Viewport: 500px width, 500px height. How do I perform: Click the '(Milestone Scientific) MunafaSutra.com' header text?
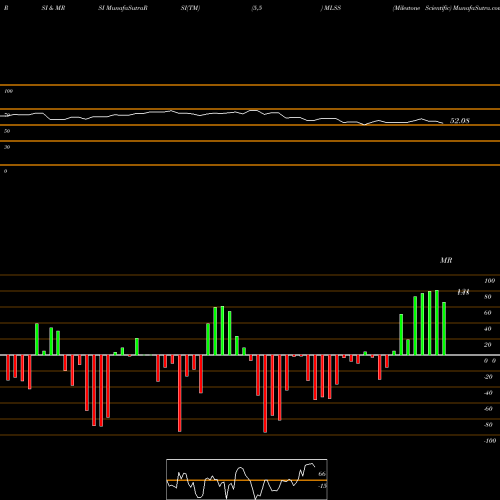pos(446,8)
